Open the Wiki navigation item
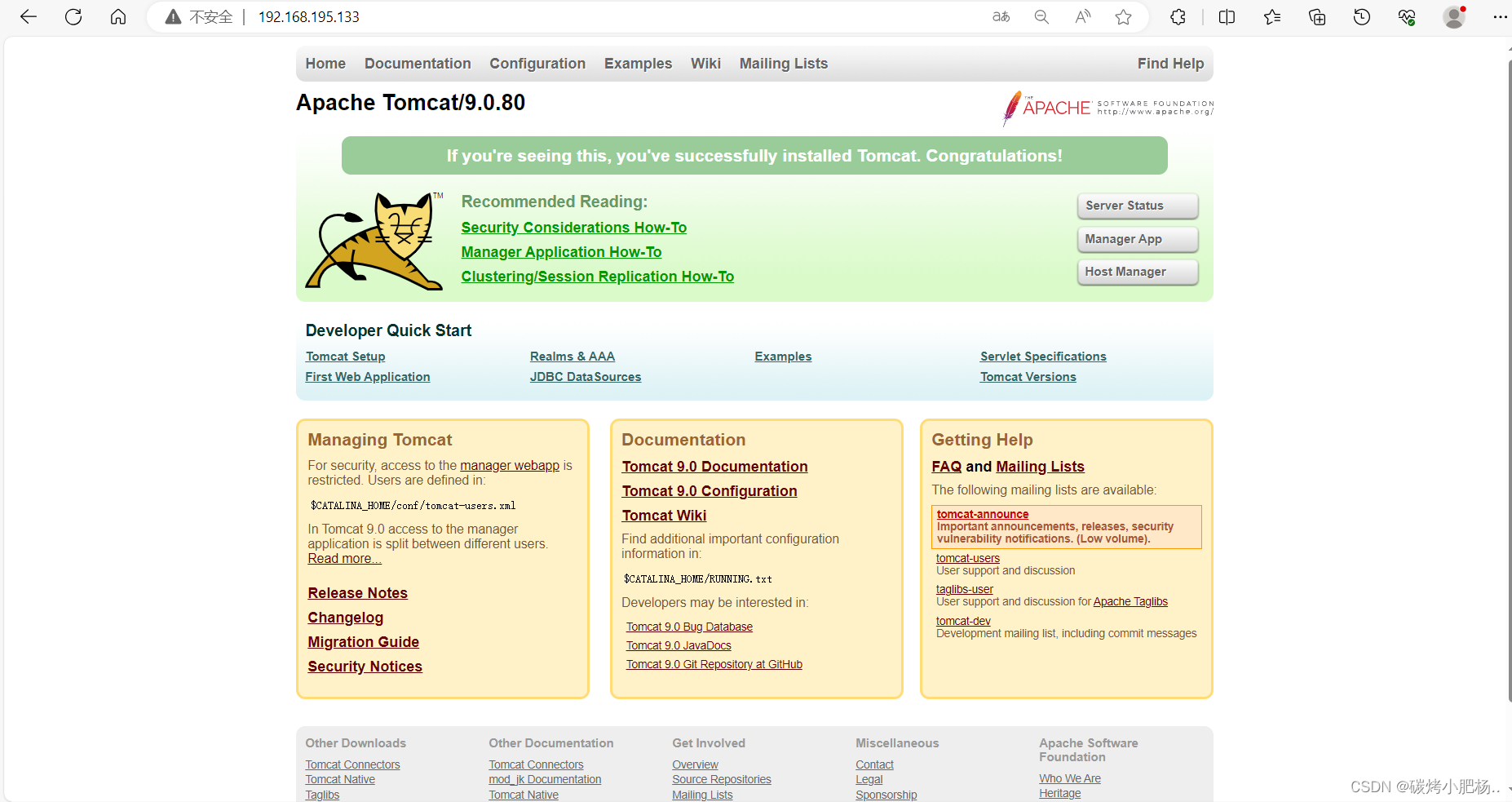Viewport: 1512px width, 802px height. (x=705, y=64)
